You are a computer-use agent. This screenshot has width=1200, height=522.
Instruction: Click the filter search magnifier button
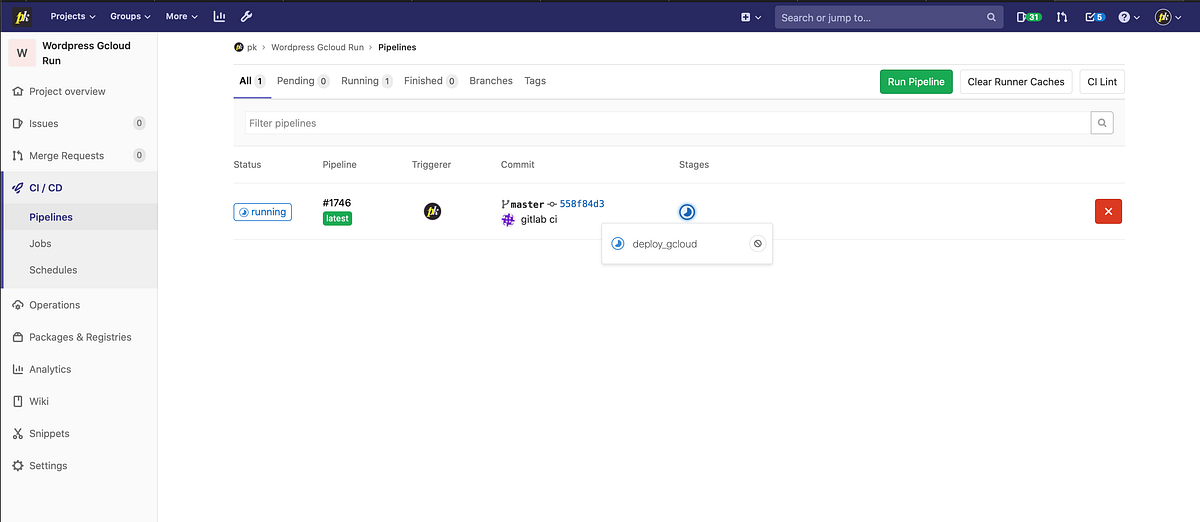1101,123
